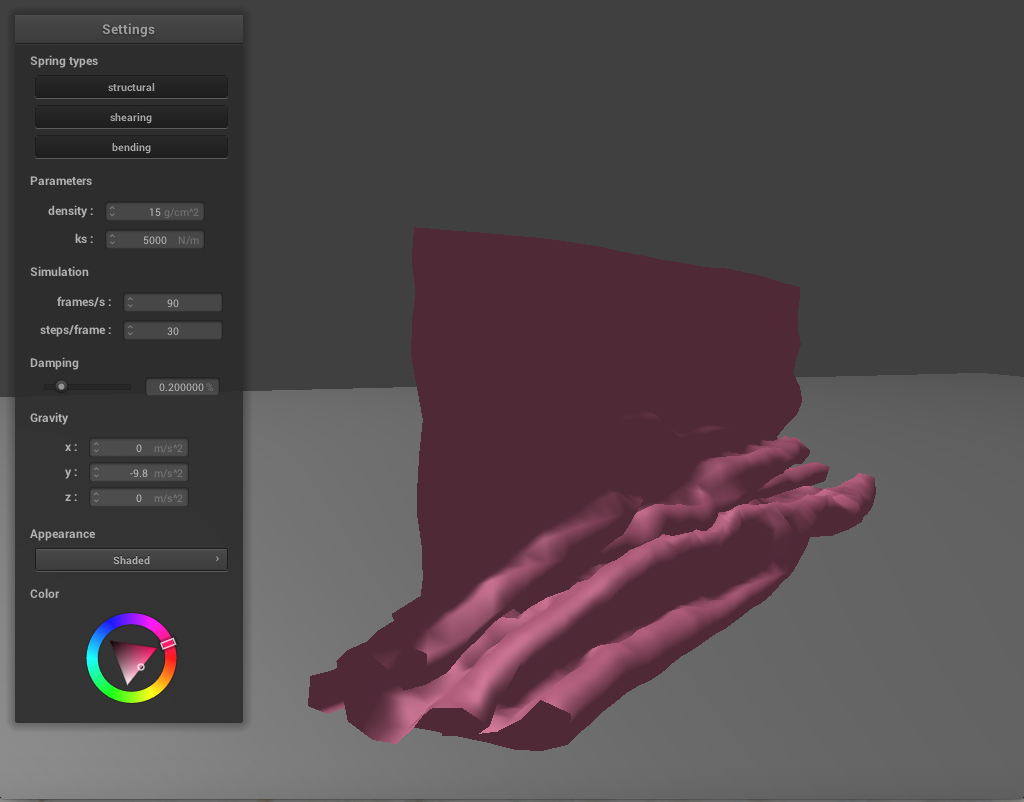Click the frames/s spinner arrows icon

[x=130, y=303]
